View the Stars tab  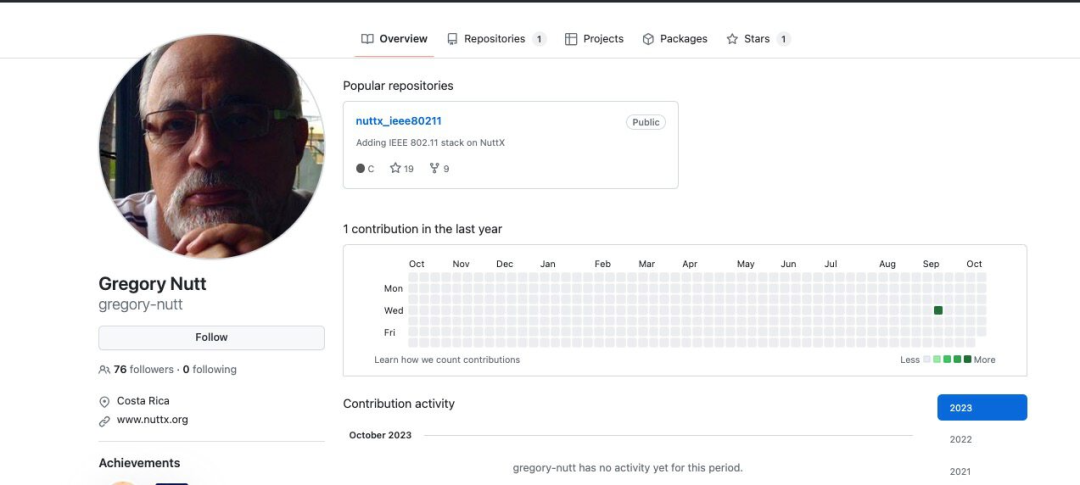click(x=758, y=39)
